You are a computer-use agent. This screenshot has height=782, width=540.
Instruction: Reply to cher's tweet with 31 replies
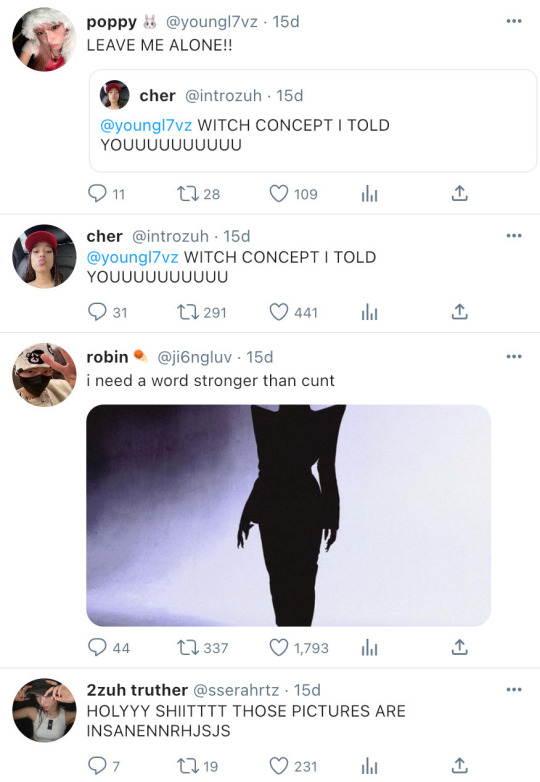[97, 312]
